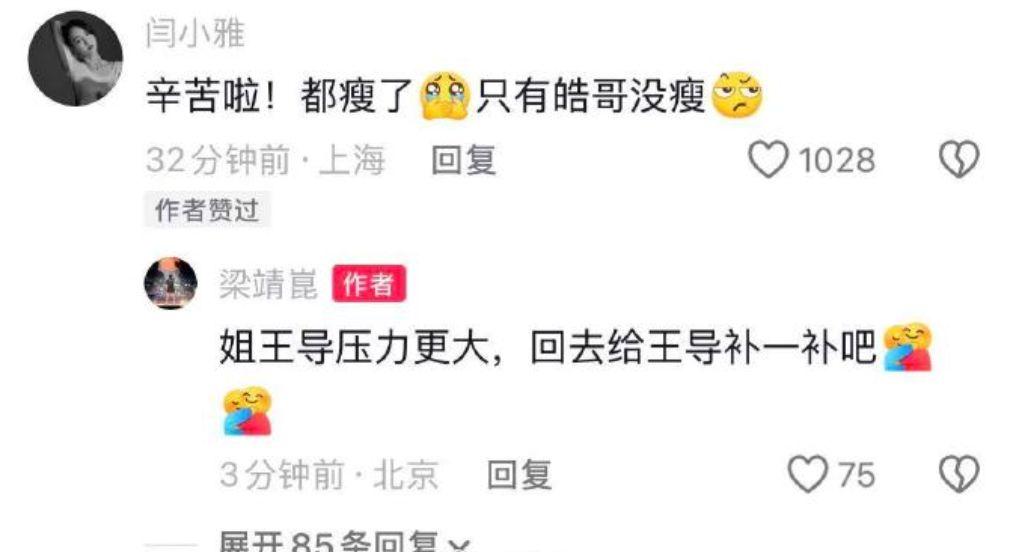Like 闫小雅's comment with heart icon
The width and height of the screenshot is (1016, 552).
(768, 159)
